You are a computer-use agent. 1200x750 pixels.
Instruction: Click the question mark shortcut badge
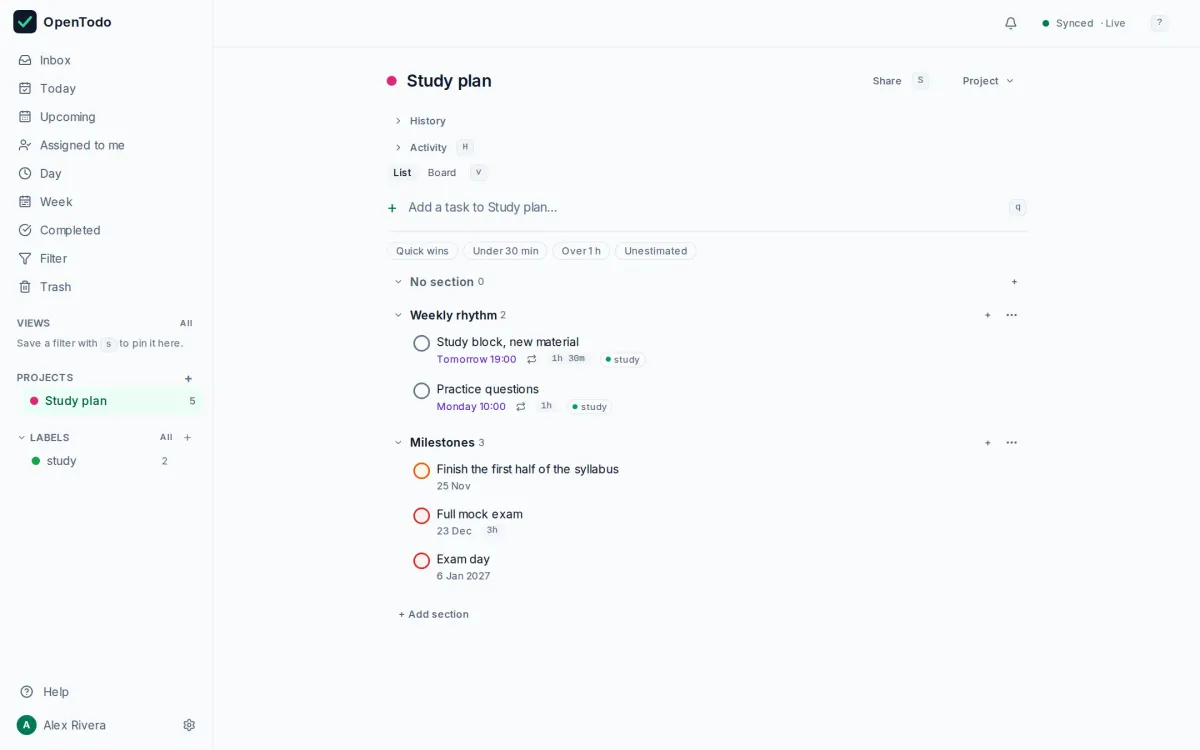point(1160,23)
